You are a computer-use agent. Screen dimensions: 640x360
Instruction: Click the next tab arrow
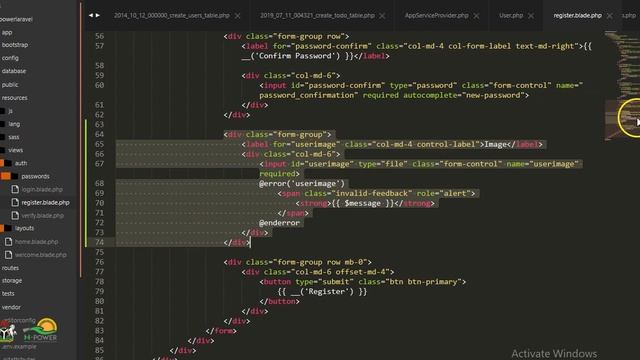(98, 15)
